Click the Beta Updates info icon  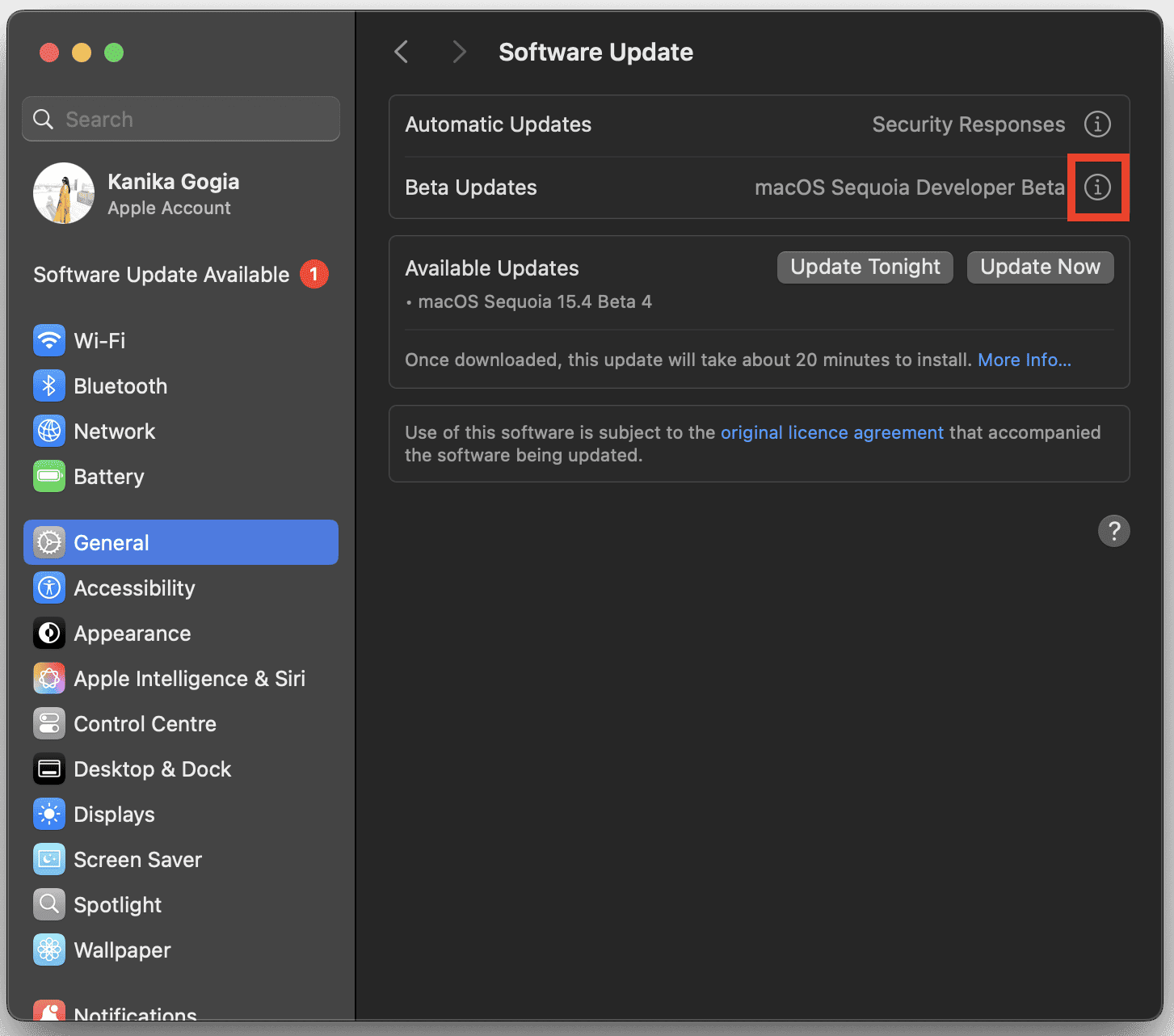1096,187
